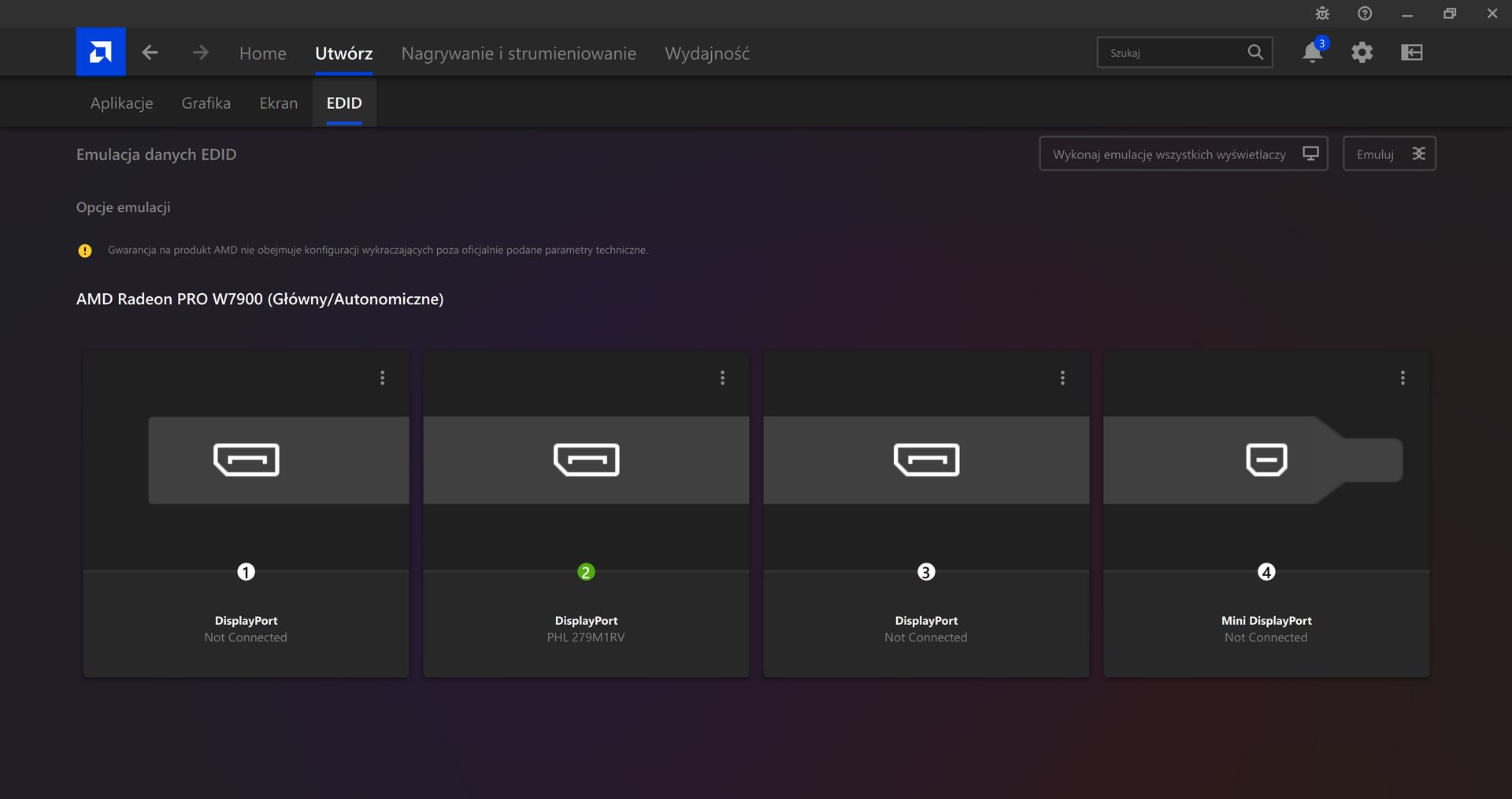This screenshot has height=799, width=1512.
Task: Open options menu for PHL 279M1RV card
Action: pyautogui.click(x=722, y=378)
